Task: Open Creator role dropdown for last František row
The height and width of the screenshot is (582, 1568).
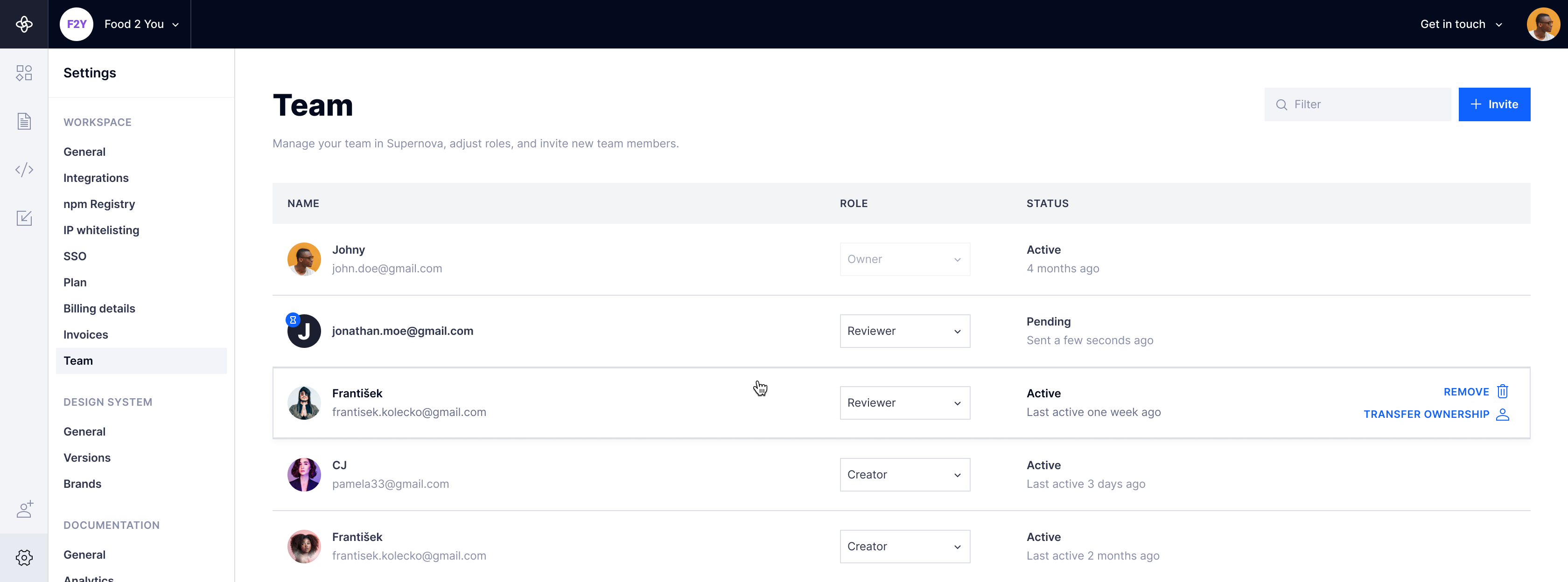Action: (904, 546)
